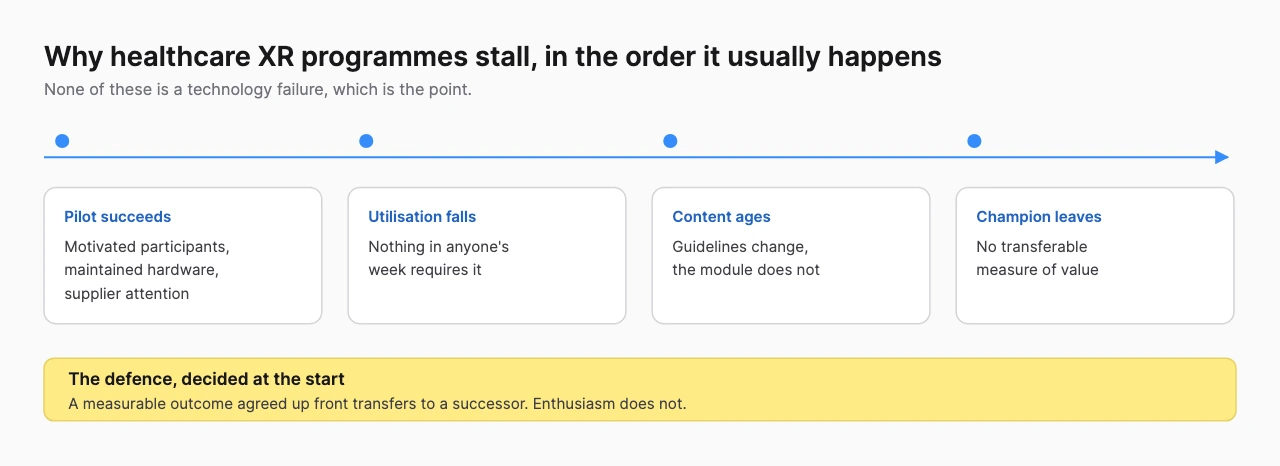Click the 'Motivated participants' description text

[147, 246]
